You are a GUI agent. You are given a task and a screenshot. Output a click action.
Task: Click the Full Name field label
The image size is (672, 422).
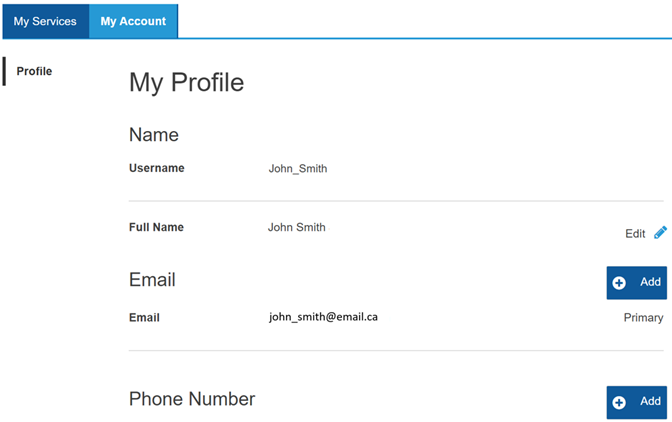(x=156, y=227)
